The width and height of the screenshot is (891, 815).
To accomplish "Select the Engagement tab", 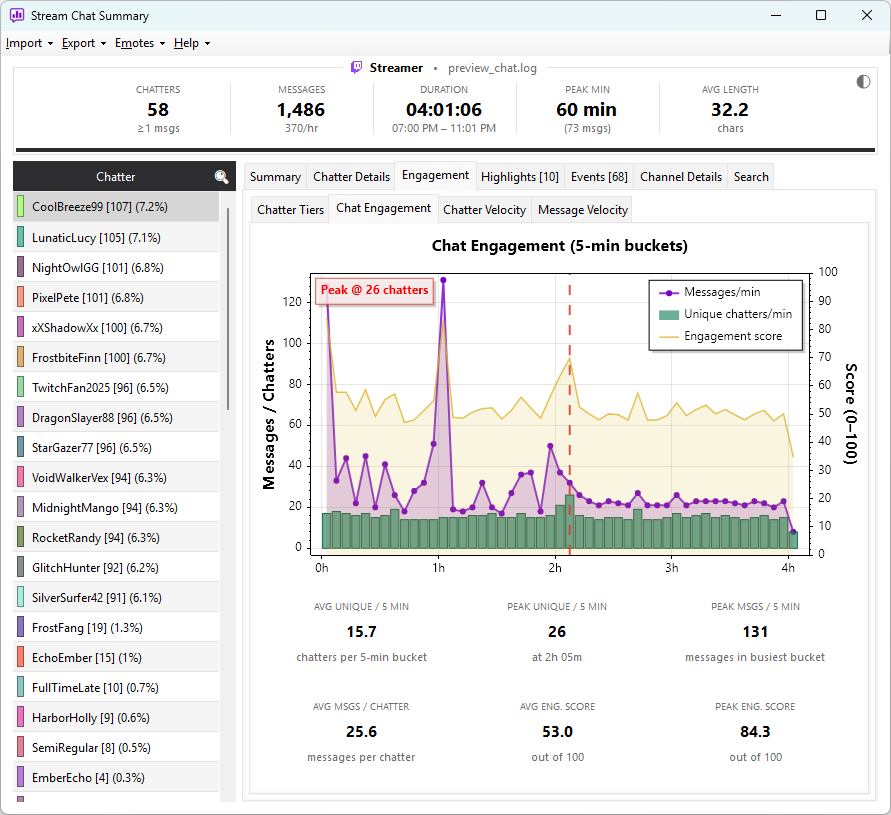I will pos(435,175).
